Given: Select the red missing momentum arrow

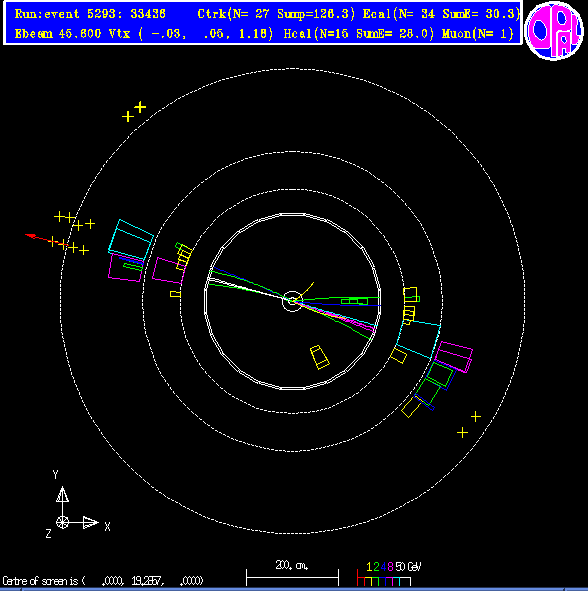Looking at the screenshot, I should pos(47,240).
